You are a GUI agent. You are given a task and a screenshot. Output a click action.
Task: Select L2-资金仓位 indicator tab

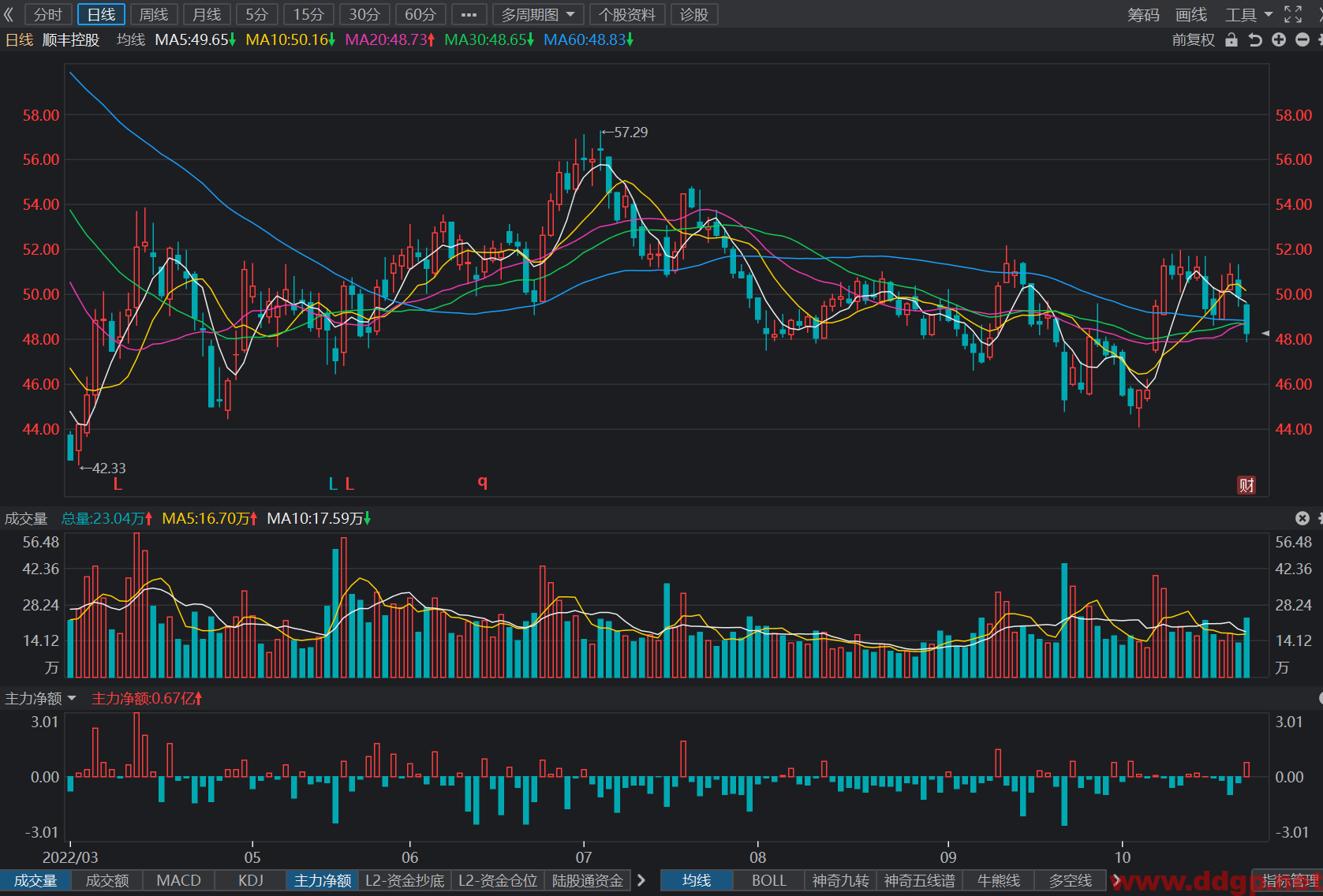coord(498,880)
